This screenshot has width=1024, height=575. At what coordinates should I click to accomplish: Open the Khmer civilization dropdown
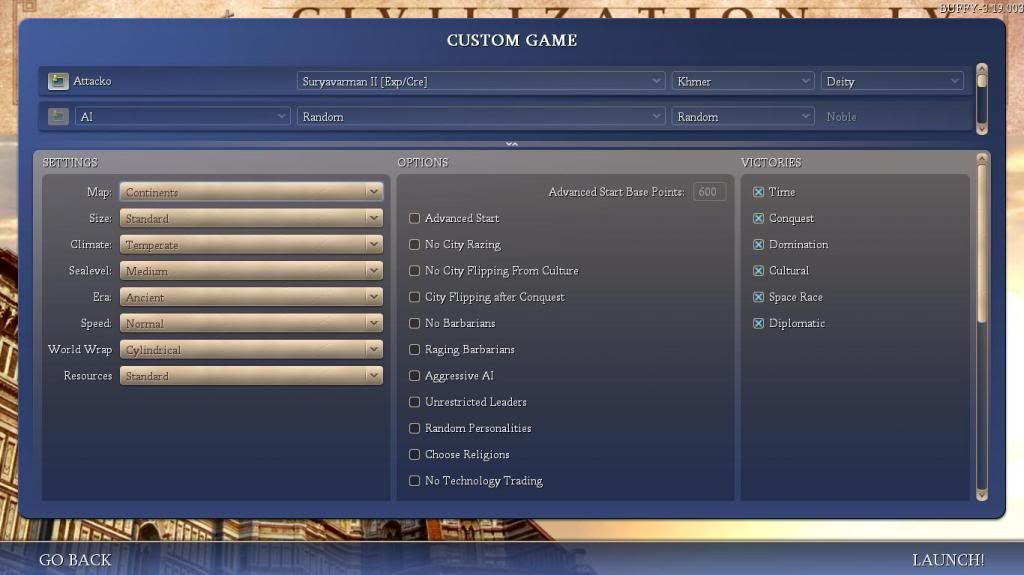(x=743, y=81)
